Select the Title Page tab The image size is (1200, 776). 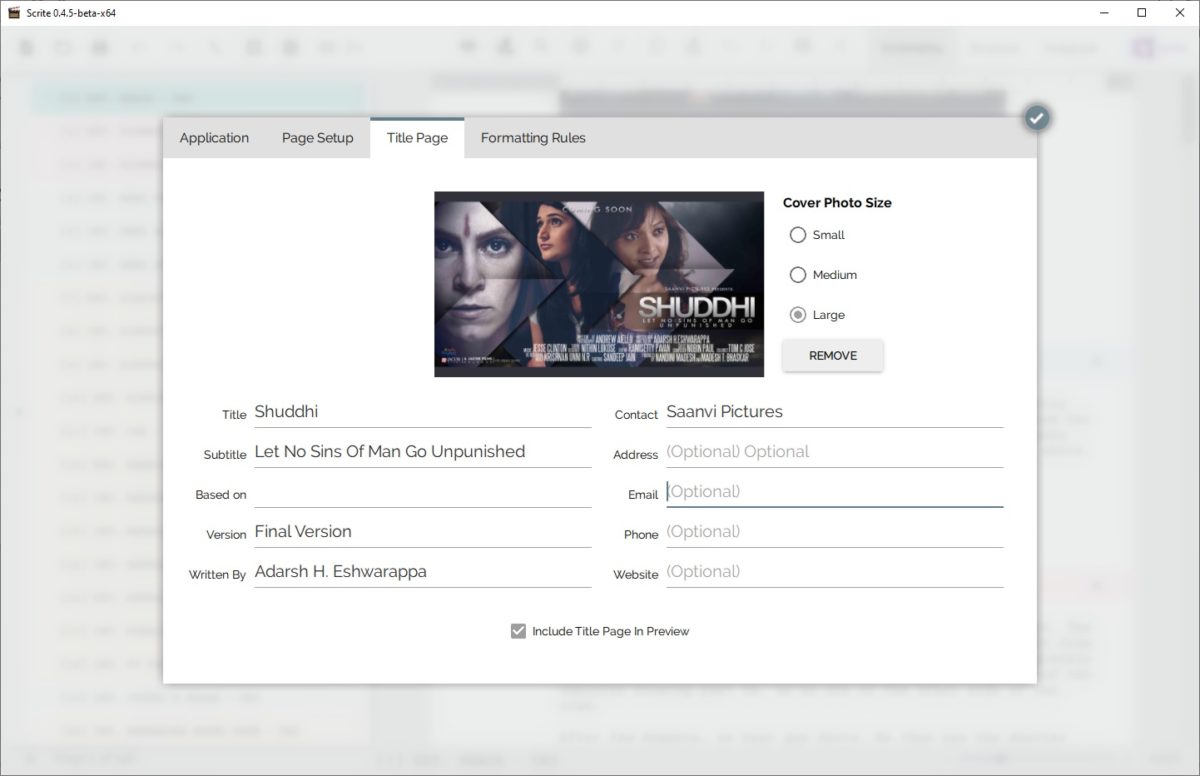417,138
